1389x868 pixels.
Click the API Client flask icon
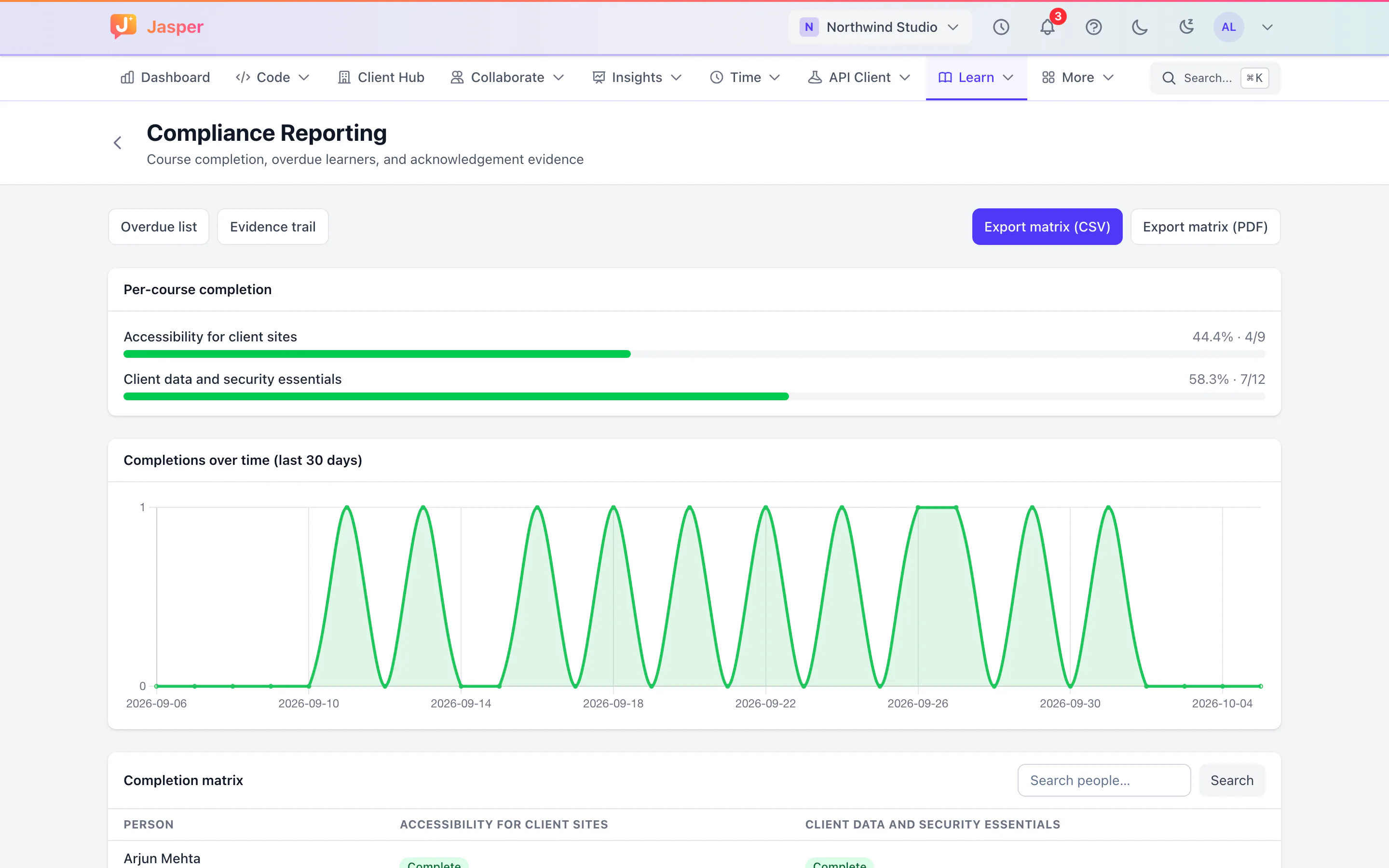click(815, 78)
